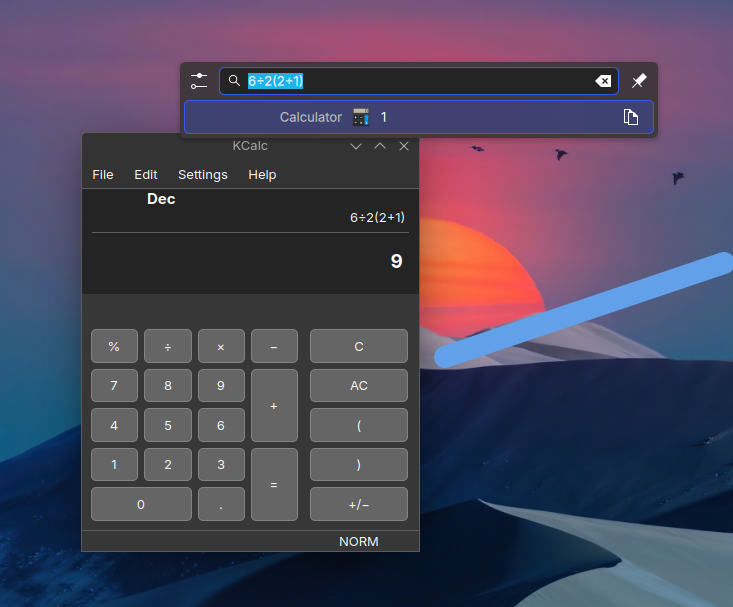Click the divide button
Image resolution: width=733 pixels, height=607 pixels.
[x=168, y=346]
